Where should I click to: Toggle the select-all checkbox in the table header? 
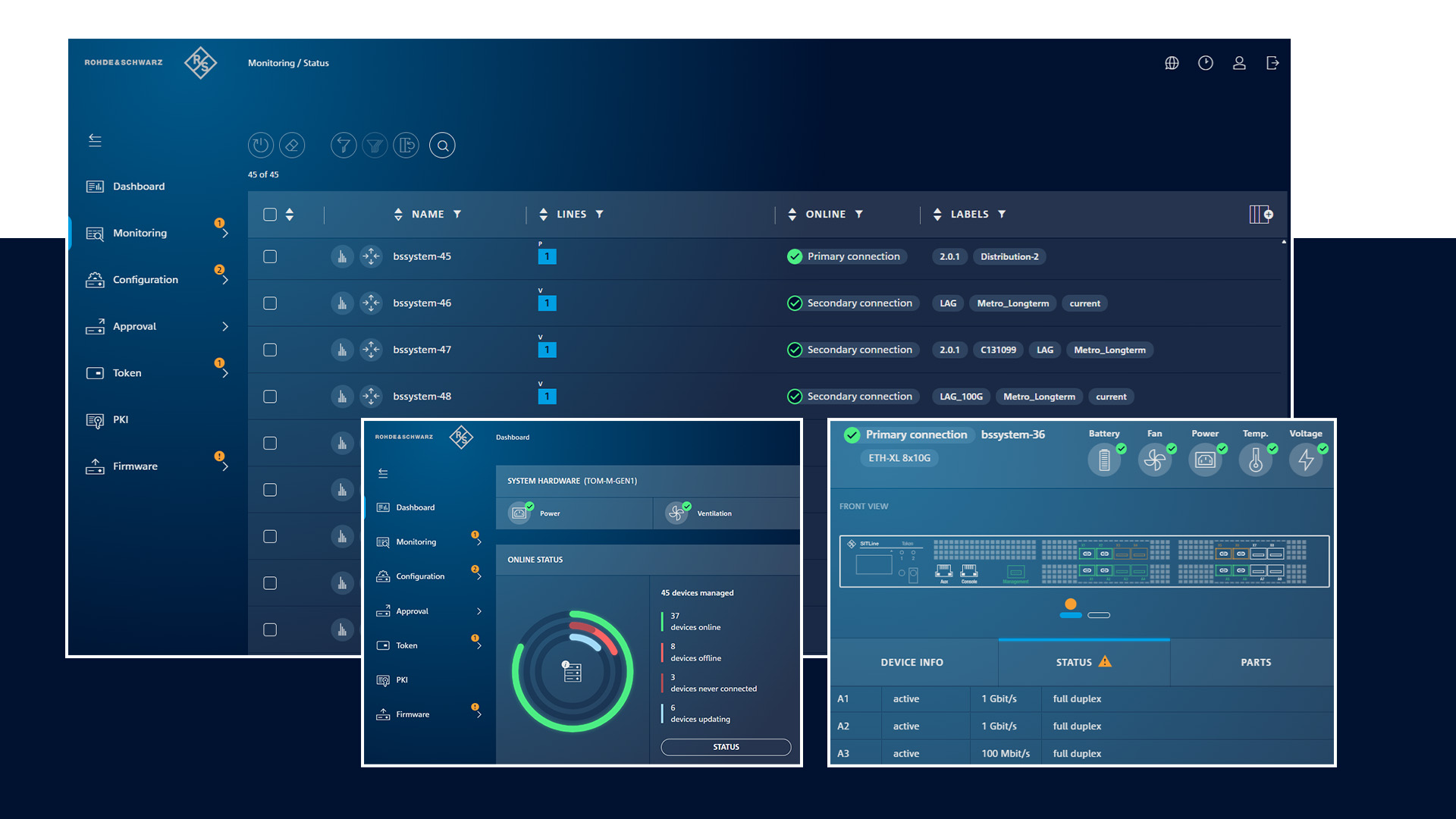point(270,215)
